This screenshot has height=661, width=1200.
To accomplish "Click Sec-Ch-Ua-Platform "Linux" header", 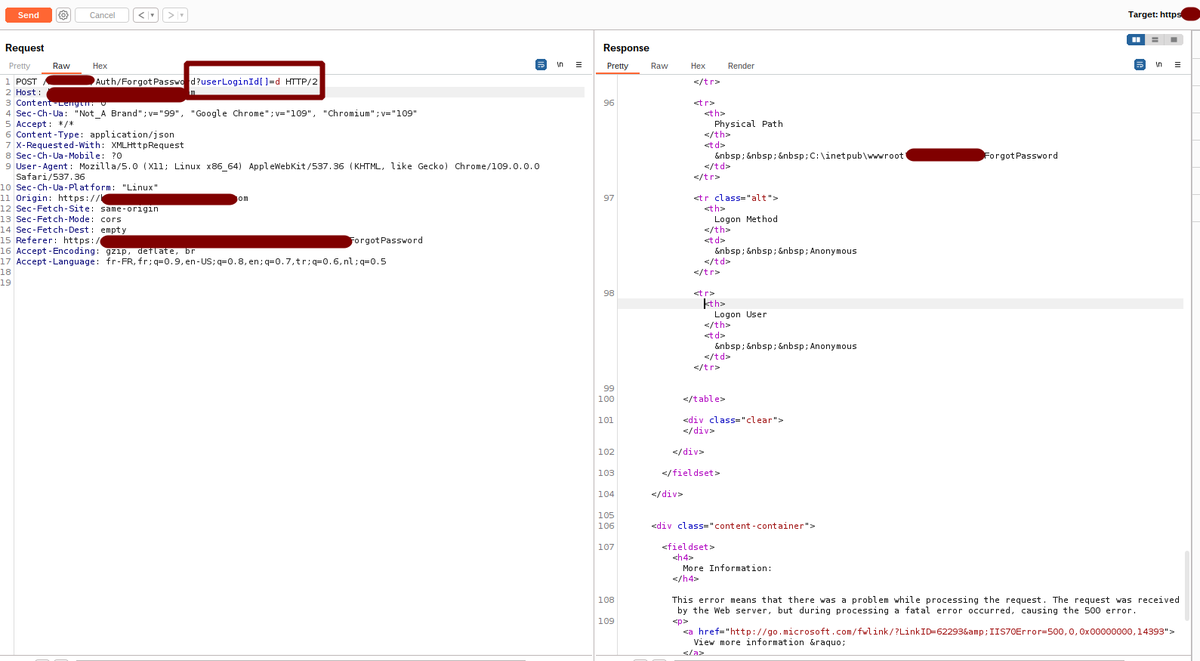I will click(87, 187).
